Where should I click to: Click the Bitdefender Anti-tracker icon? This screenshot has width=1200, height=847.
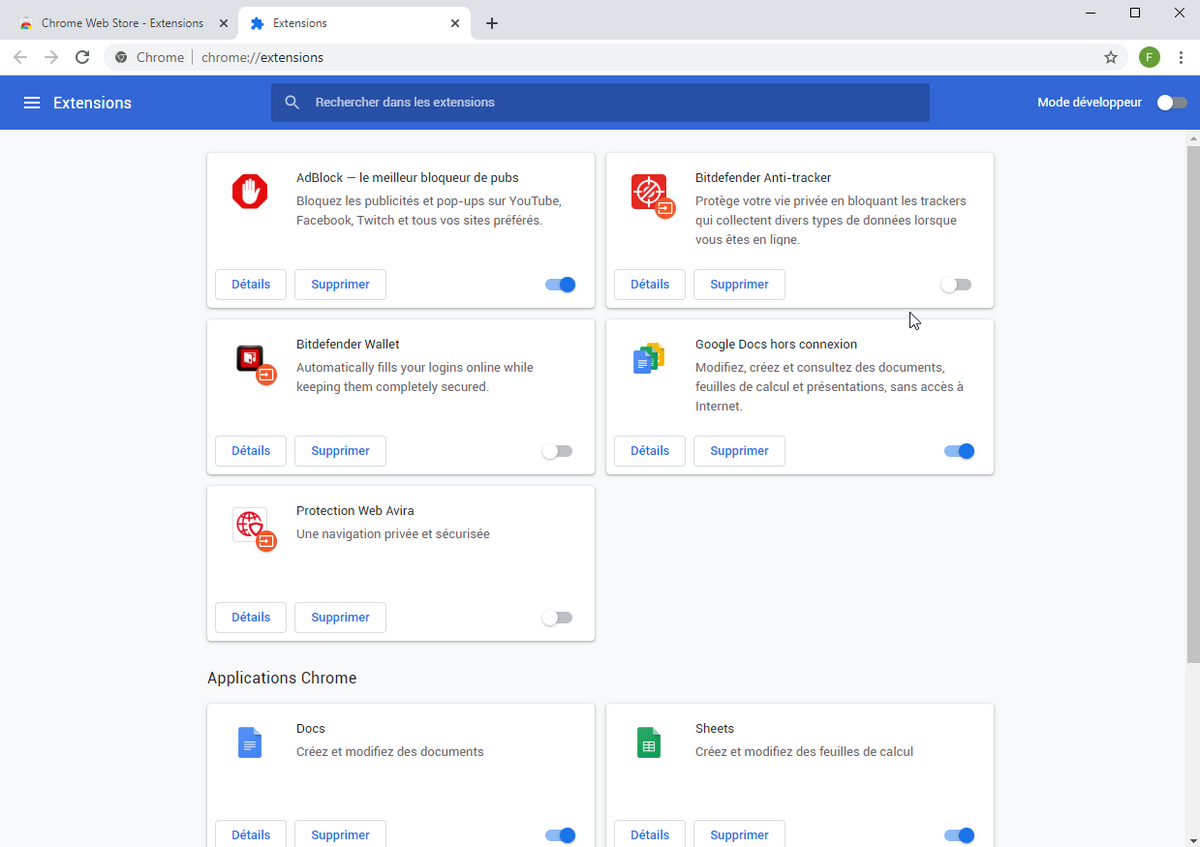[652, 194]
